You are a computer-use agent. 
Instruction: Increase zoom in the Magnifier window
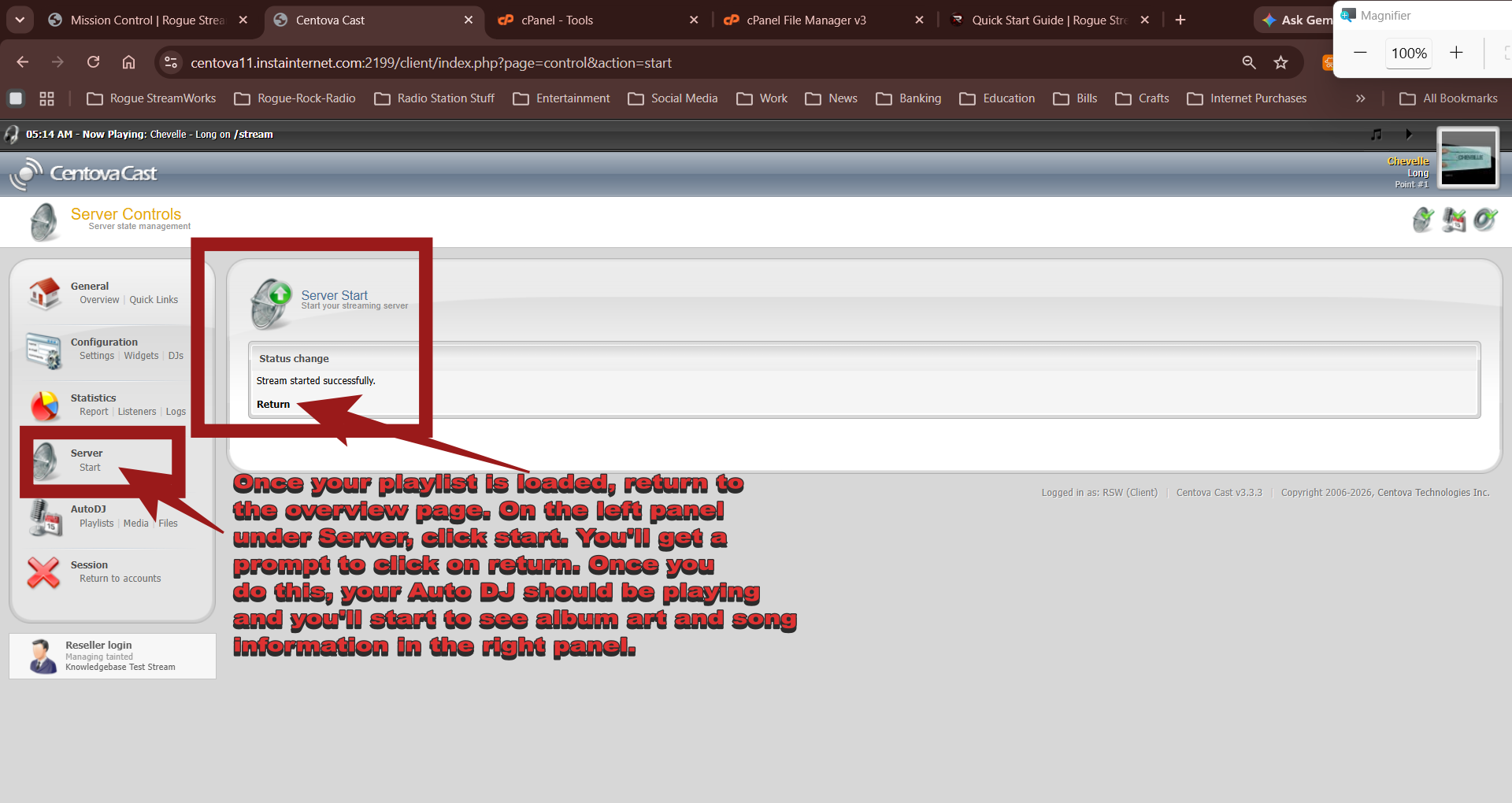tap(1456, 53)
